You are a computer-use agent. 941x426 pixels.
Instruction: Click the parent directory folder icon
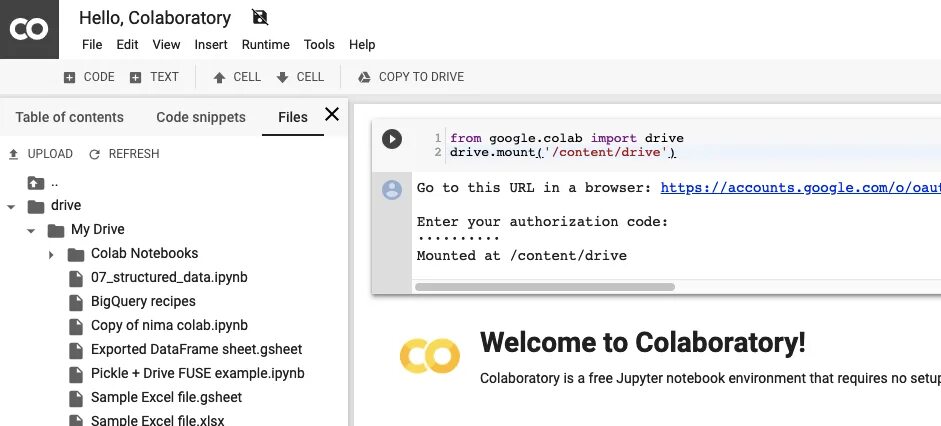pyautogui.click(x=36, y=183)
